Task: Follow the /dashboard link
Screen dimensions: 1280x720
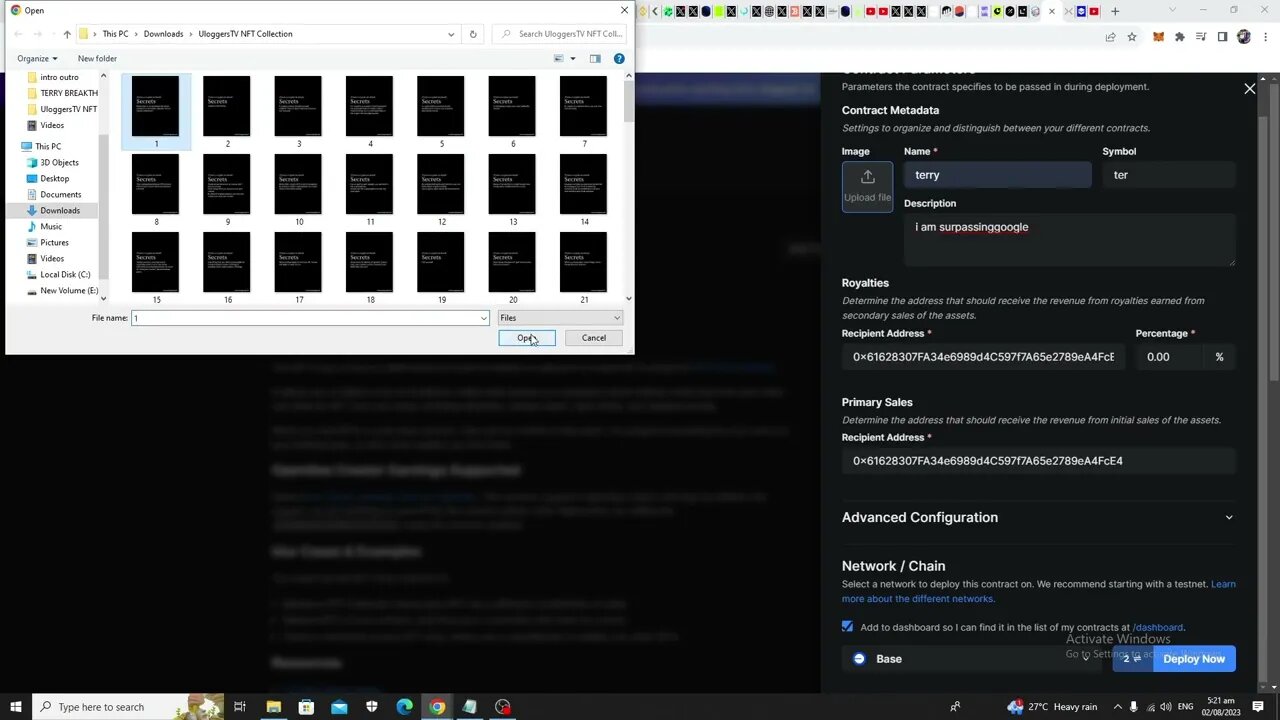Action: coord(1158,627)
